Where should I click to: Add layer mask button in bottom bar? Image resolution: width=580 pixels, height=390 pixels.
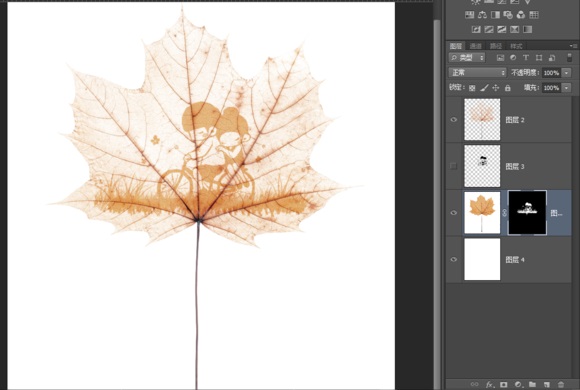[503, 384]
